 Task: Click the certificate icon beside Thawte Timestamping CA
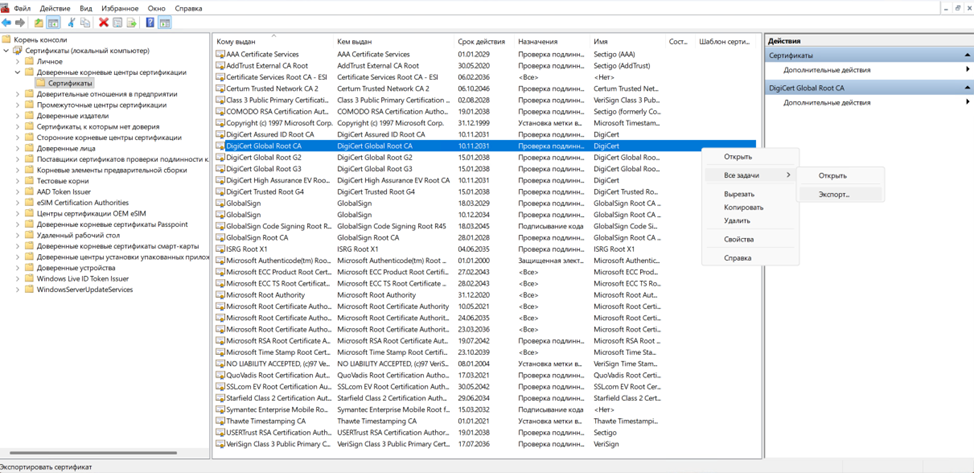(220, 421)
